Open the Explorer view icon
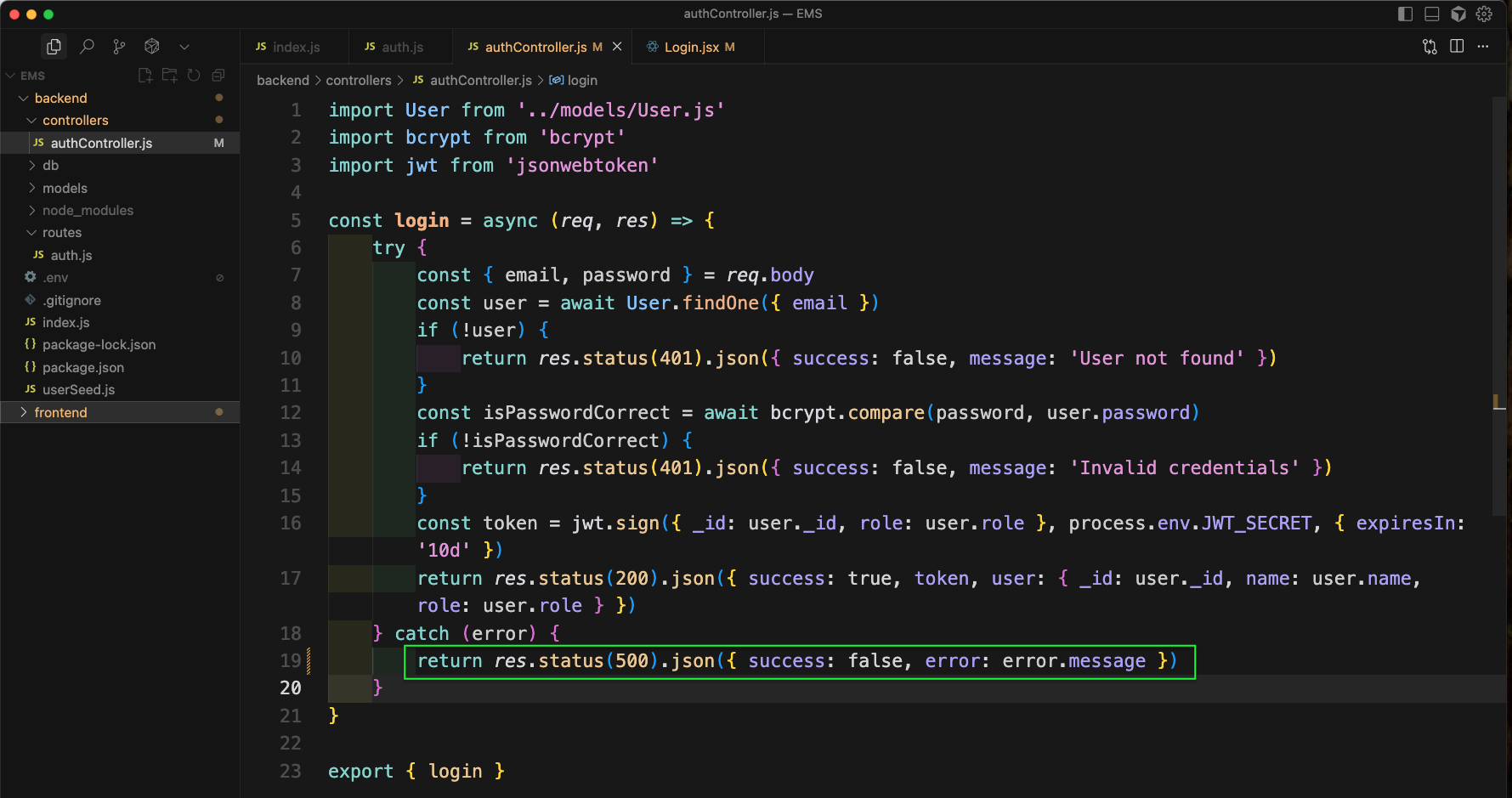 tap(54, 47)
